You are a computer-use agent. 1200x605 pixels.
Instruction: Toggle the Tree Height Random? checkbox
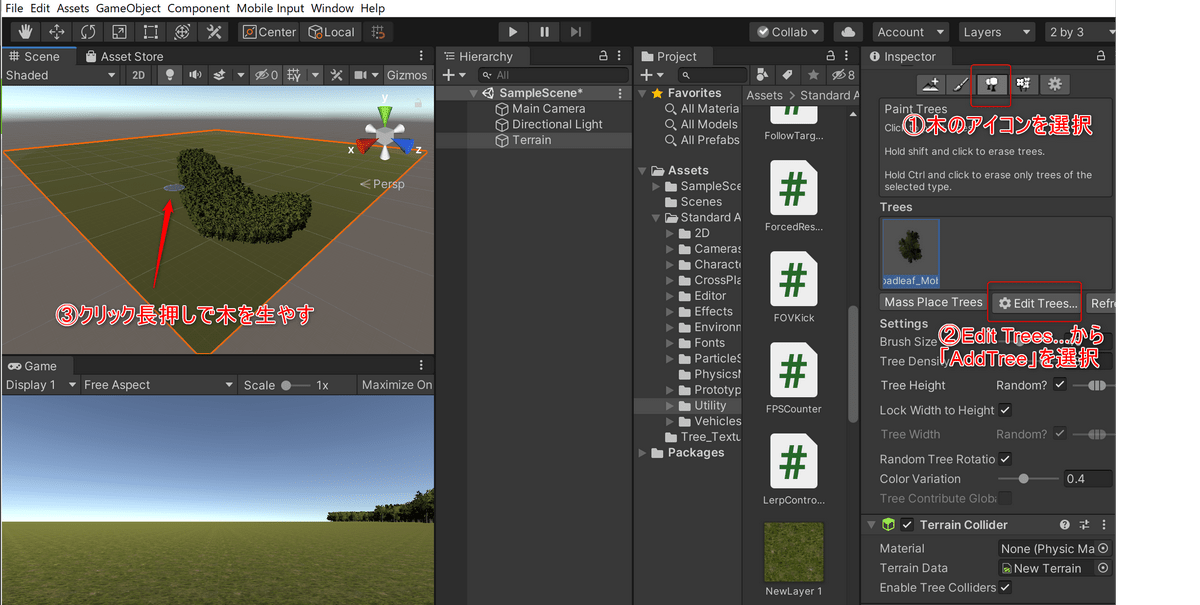1060,385
